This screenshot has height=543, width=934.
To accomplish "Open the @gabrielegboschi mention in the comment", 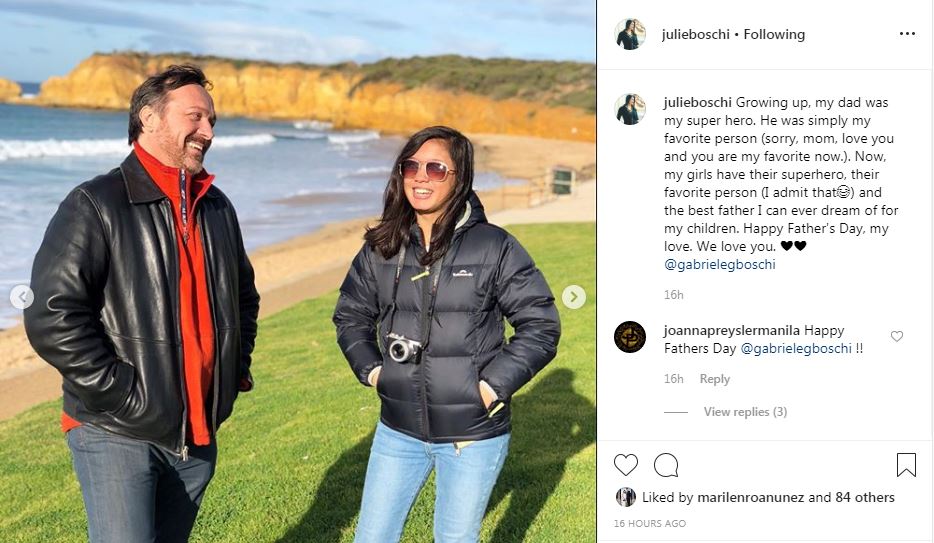I will [796, 348].
